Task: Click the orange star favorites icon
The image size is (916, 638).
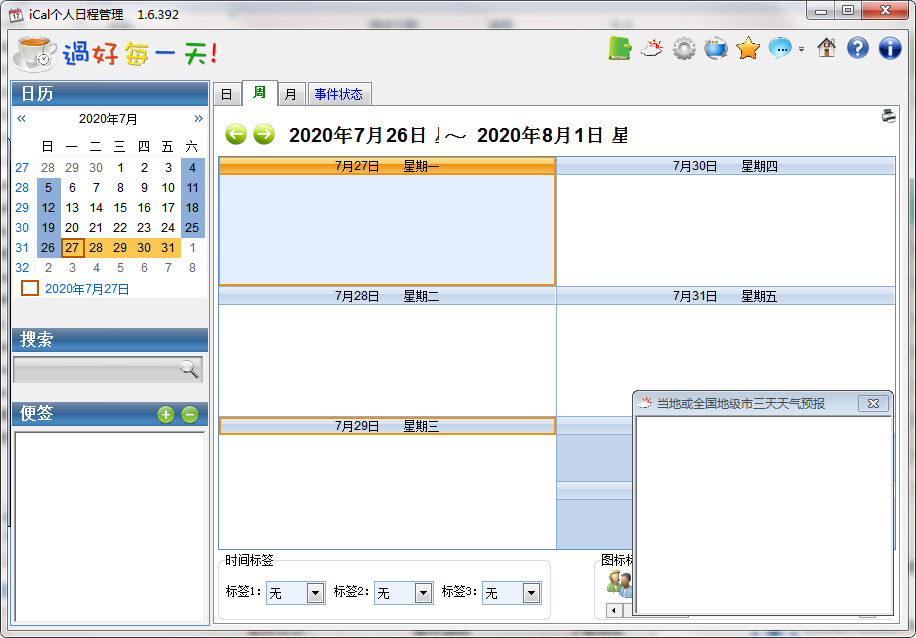Action: point(748,48)
